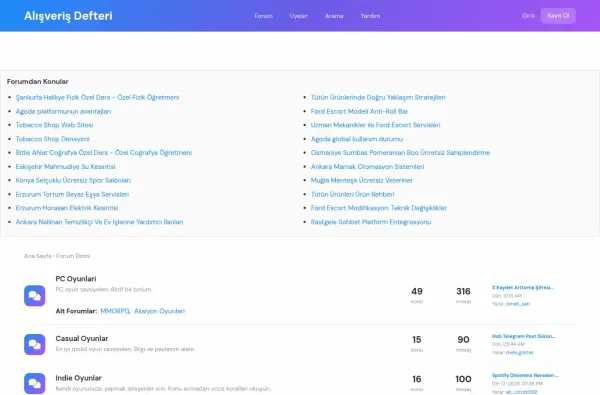Open Muğla Menteşe Ücretsiz Veteriner topic
600x395 pixels.
click(x=362, y=180)
